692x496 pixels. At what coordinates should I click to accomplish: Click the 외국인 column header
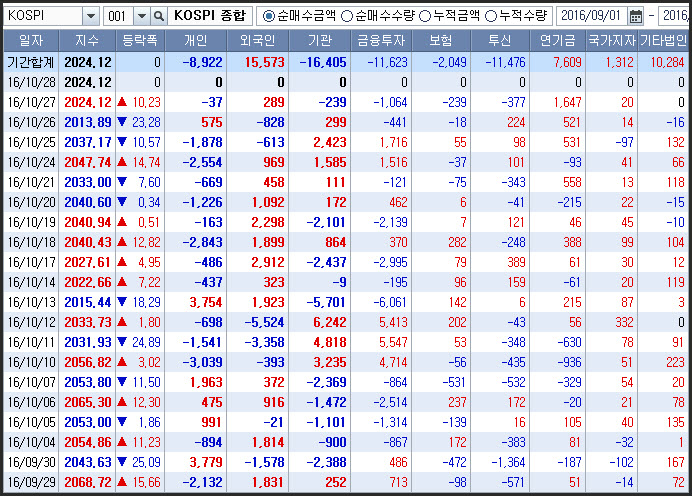click(x=258, y=41)
